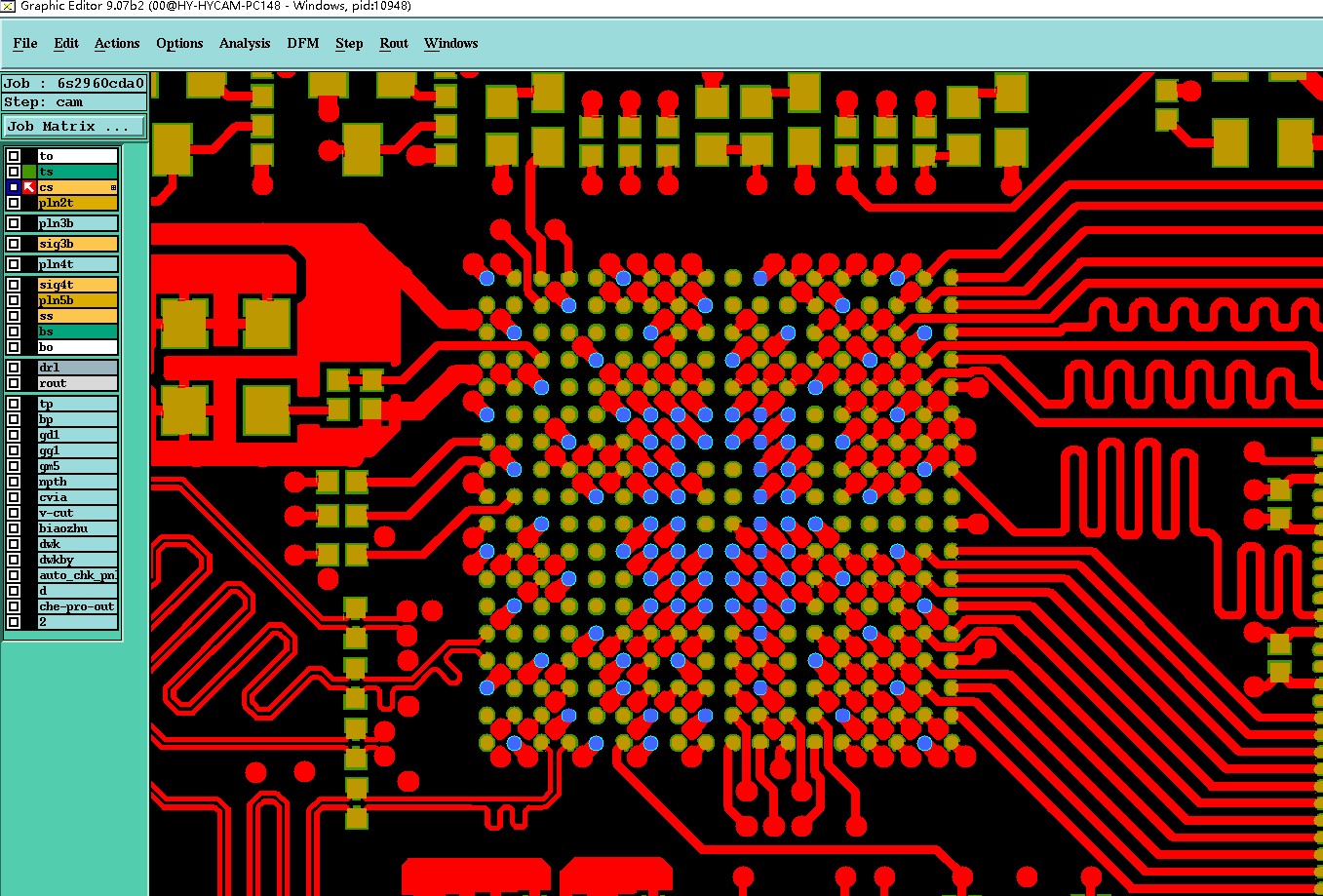Click the small grid icon on the cs row
The image size is (1323, 896).
(x=113, y=187)
